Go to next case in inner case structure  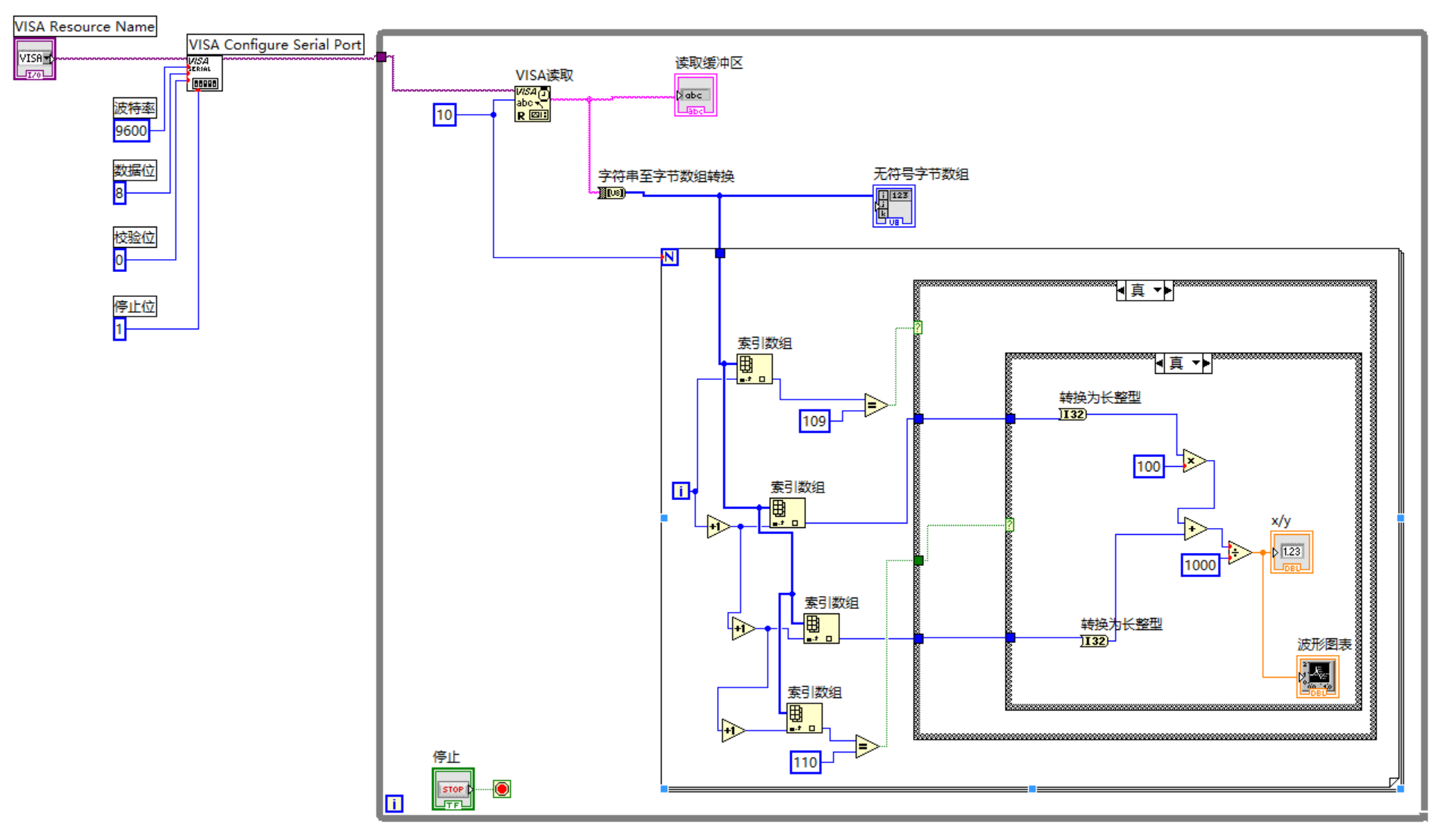pos(1207,363)
